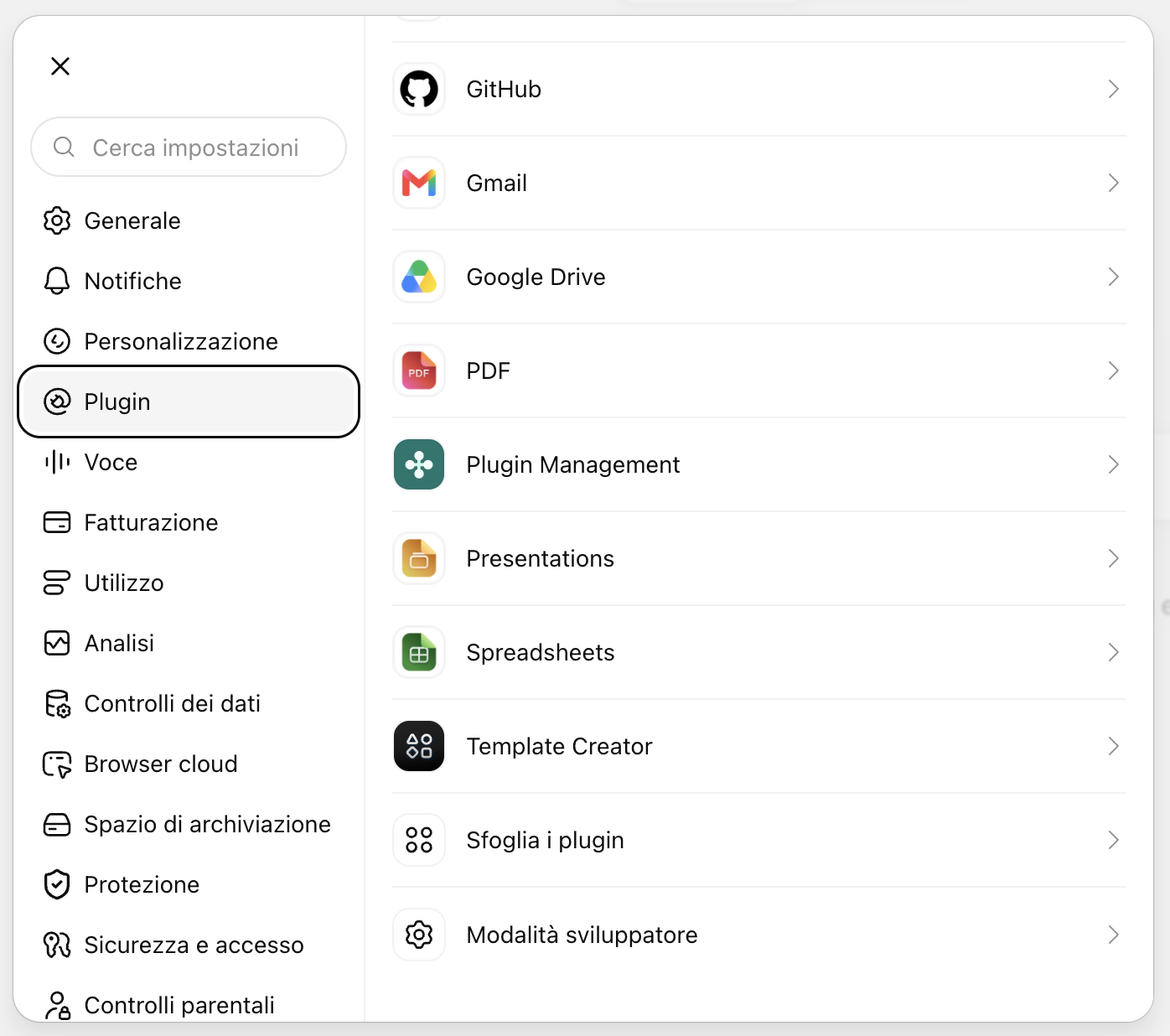This screenshot has height=1036, width=1170.
Task: Open the GitHub plugin via its logo
Action: (x=419, y=89)
